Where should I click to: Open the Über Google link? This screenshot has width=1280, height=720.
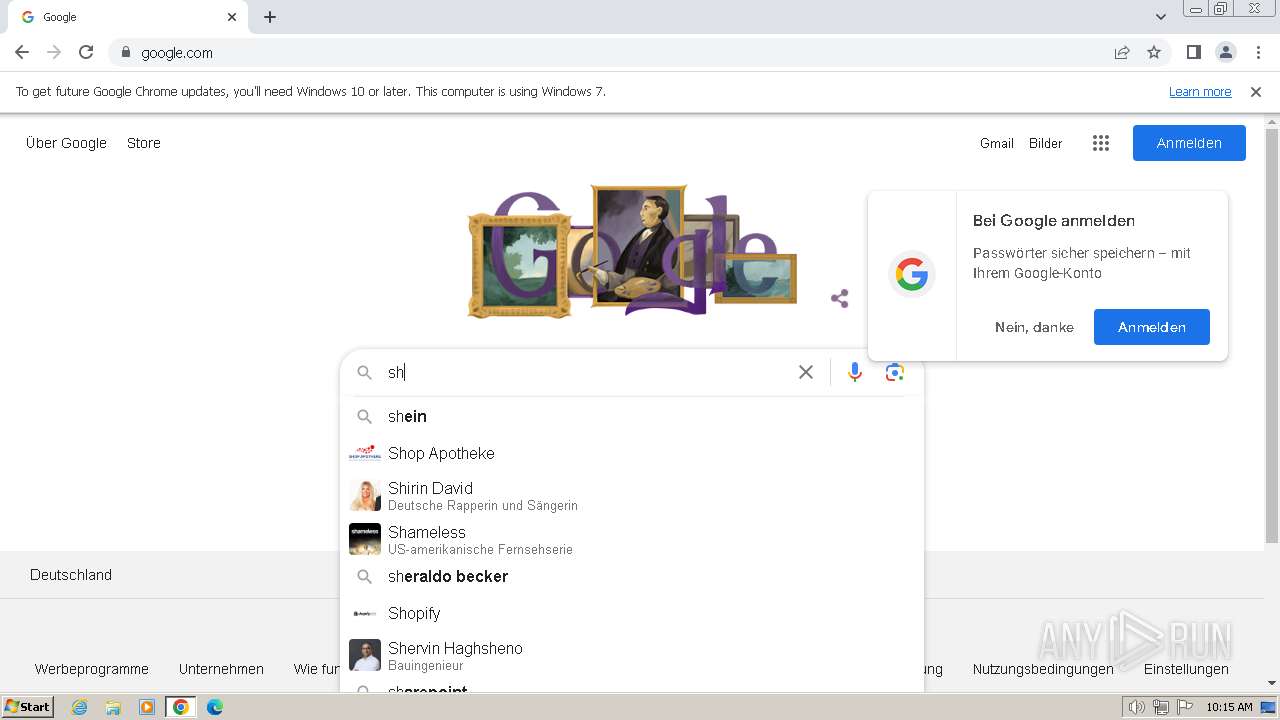pos(66,143)
